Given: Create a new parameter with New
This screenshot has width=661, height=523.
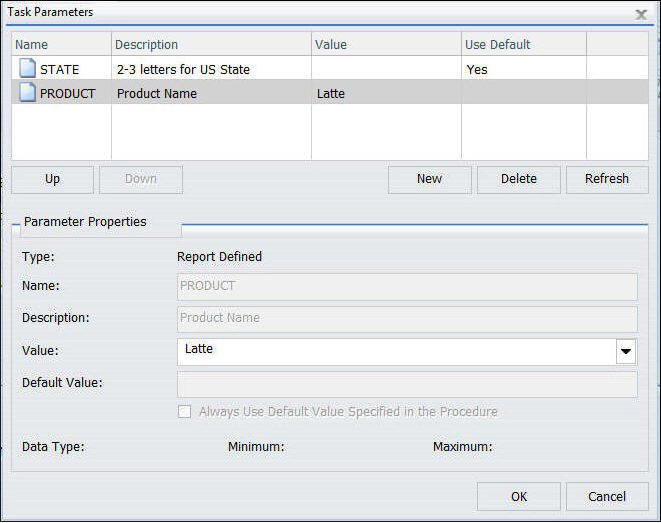Looking at the screenshot, I should click(430, 179).
